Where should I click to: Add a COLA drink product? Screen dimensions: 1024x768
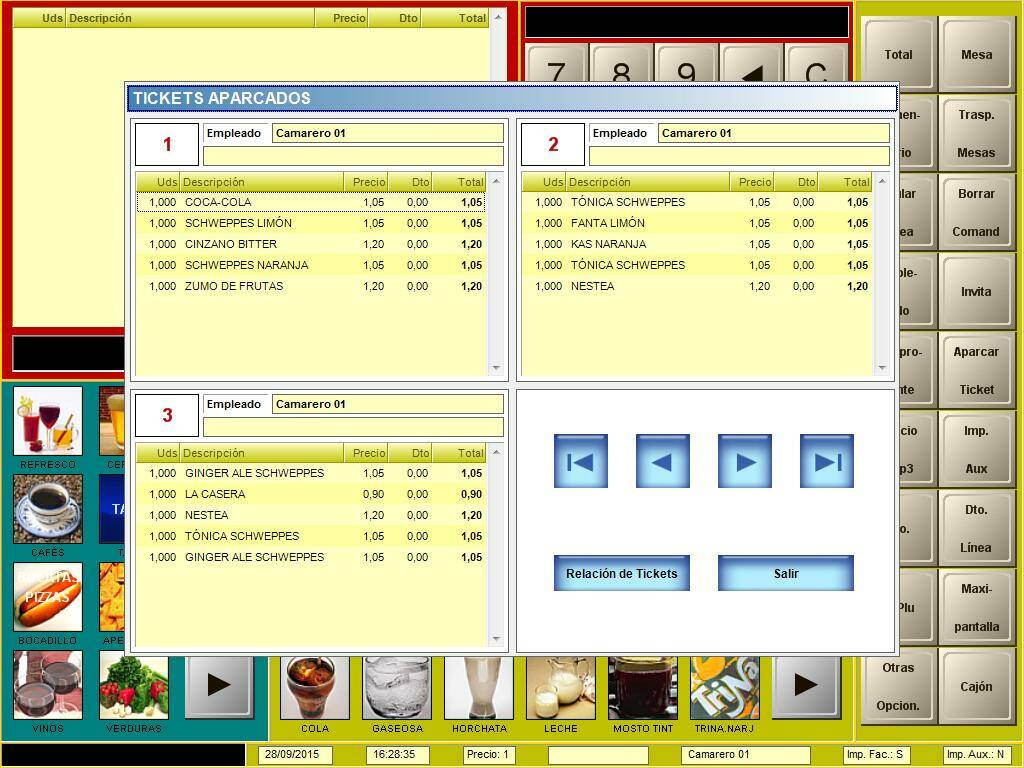pos(315,688)
